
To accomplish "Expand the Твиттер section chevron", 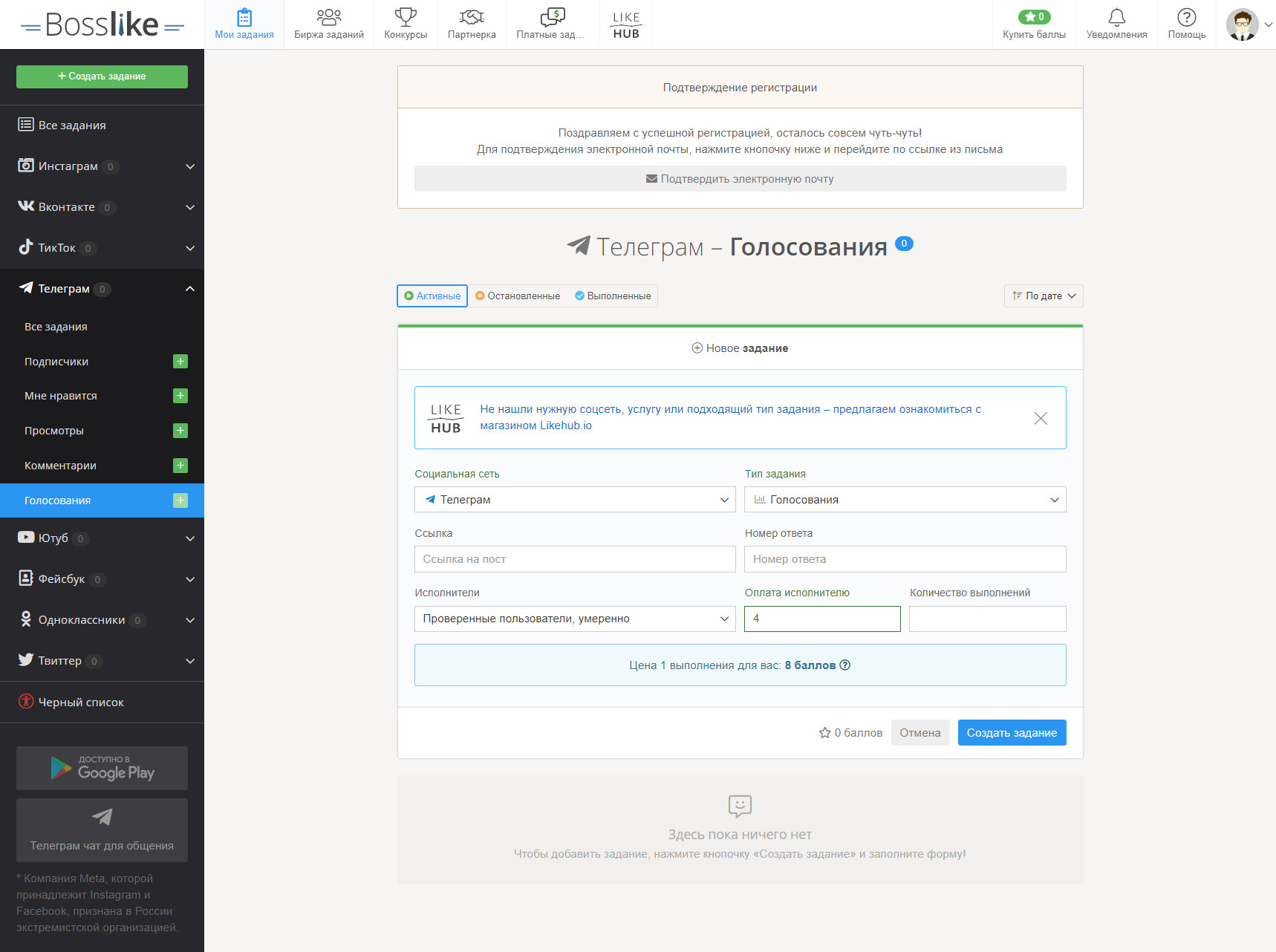I will tap(190, 661).
